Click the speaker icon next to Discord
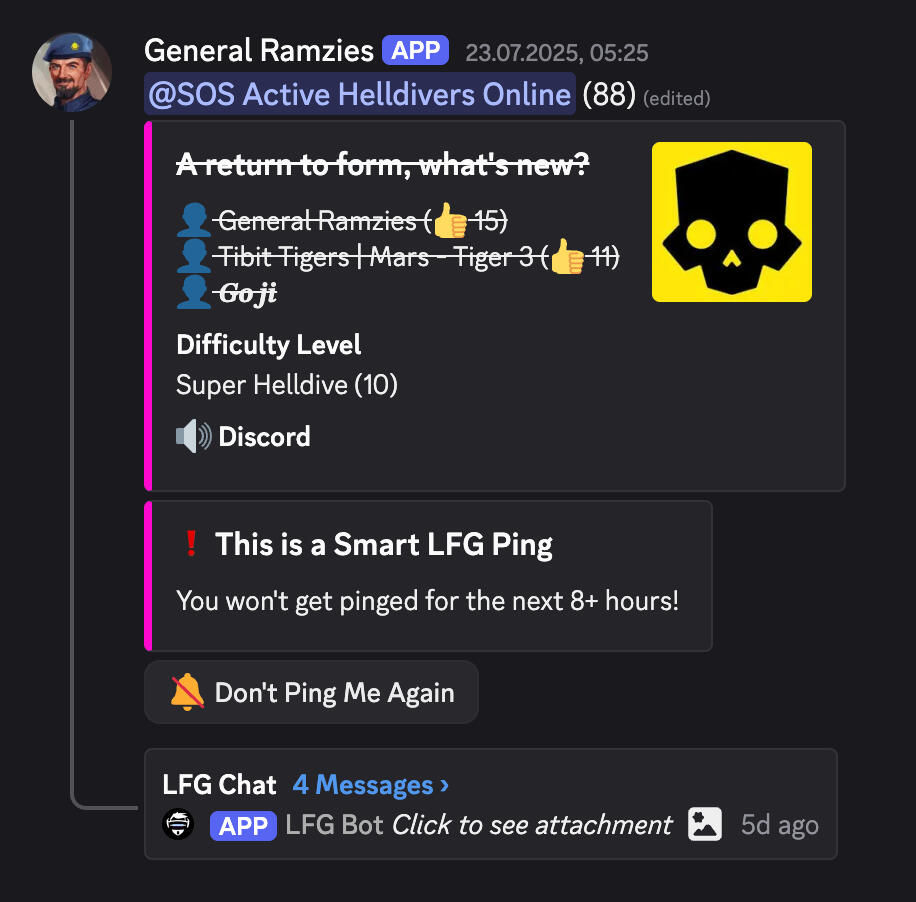916x902 pixels. tap(193, 436)
